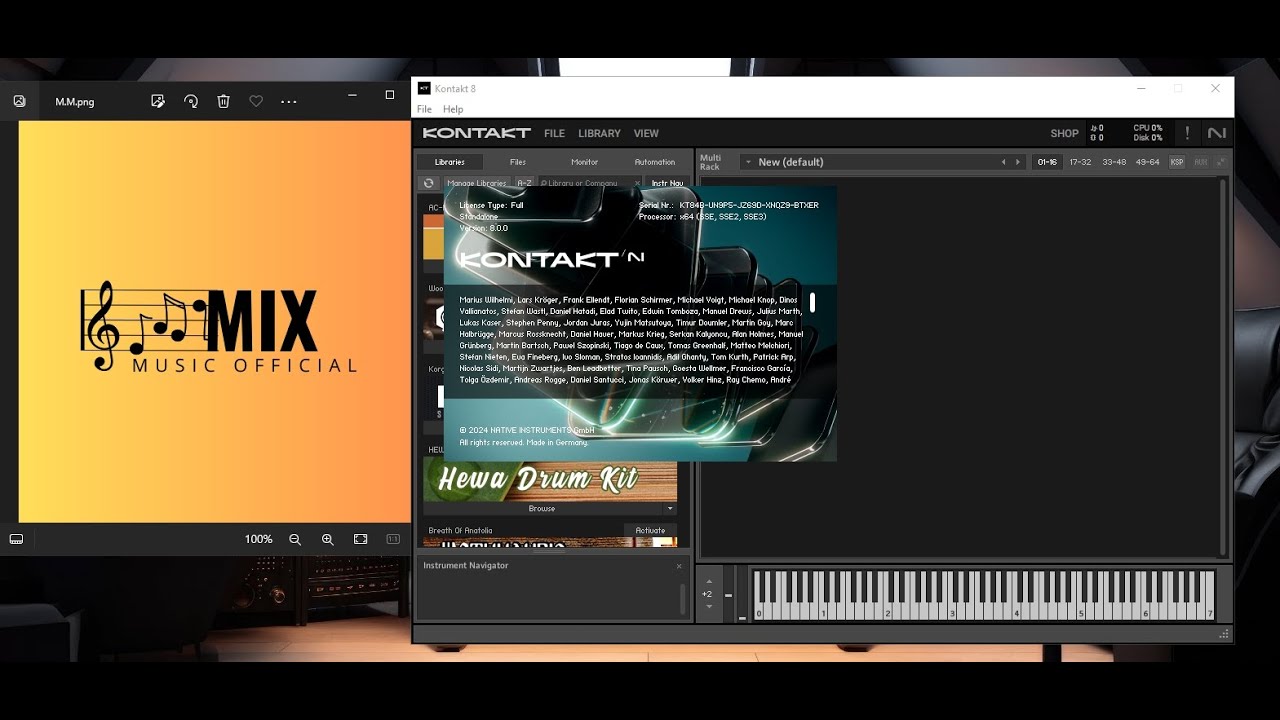Add M.M.png to favorites with heart icon
Image resolution: width=1280 pixels, height=720 pixels.
(256, 101)
